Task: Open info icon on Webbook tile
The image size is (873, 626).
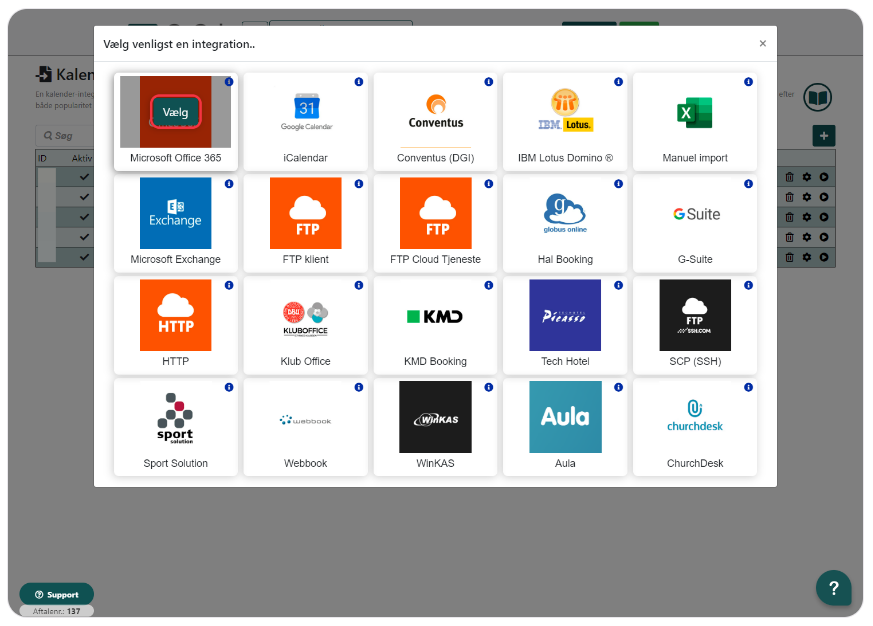Action: tap(359, 387)
